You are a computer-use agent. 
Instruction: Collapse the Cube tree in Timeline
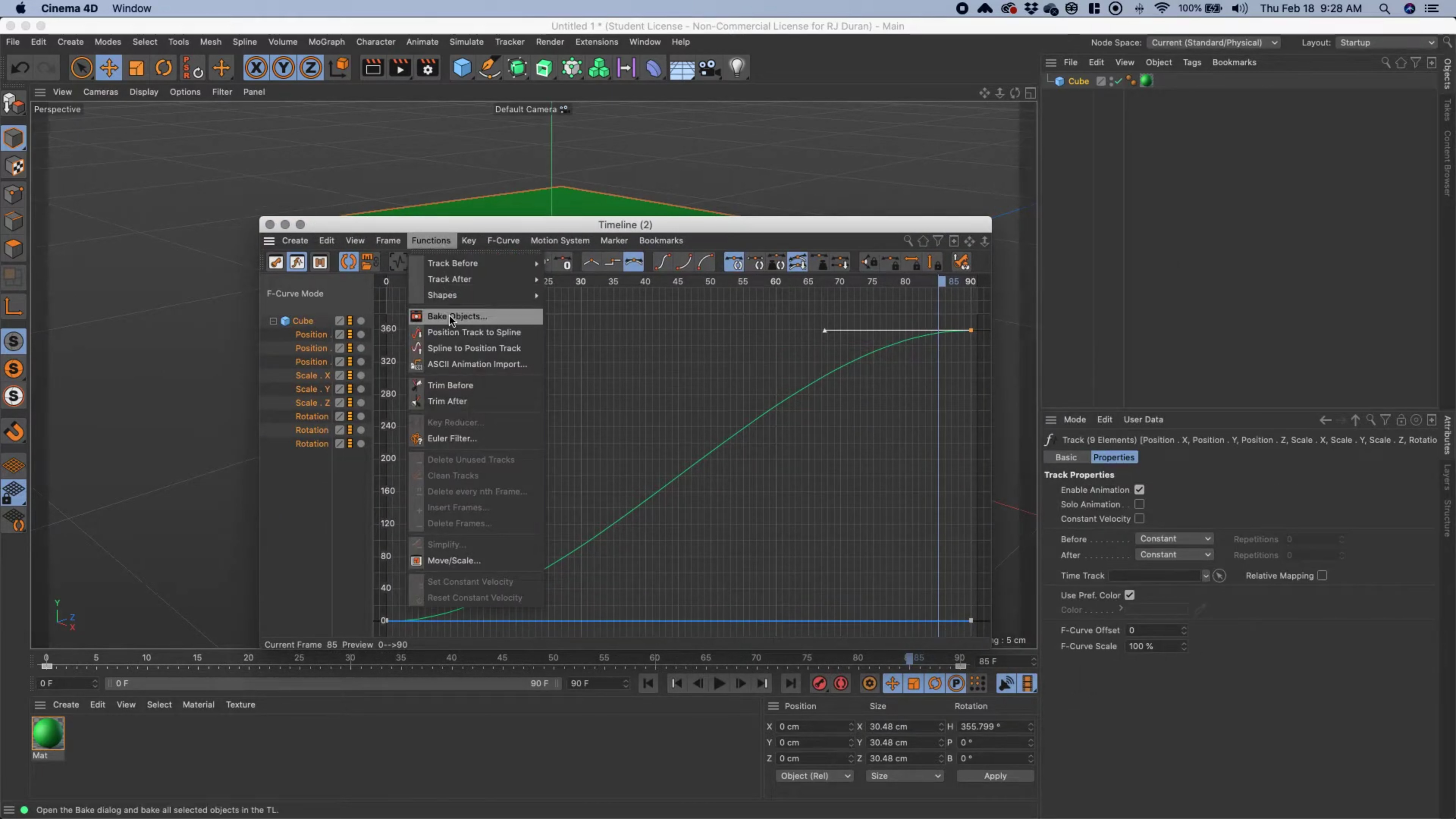click(x=273, y=321)
